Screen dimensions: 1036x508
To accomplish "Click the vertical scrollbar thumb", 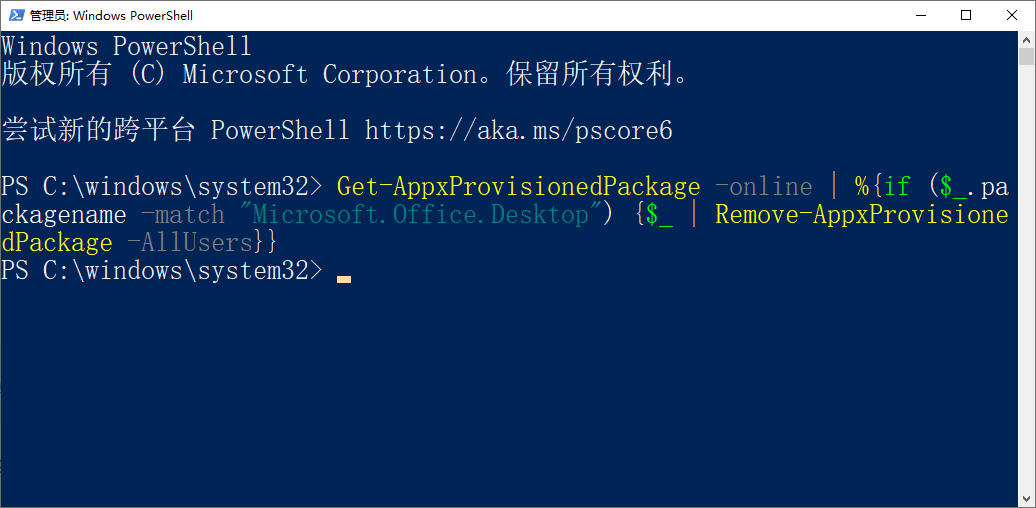I will (x=1026, y=56).
